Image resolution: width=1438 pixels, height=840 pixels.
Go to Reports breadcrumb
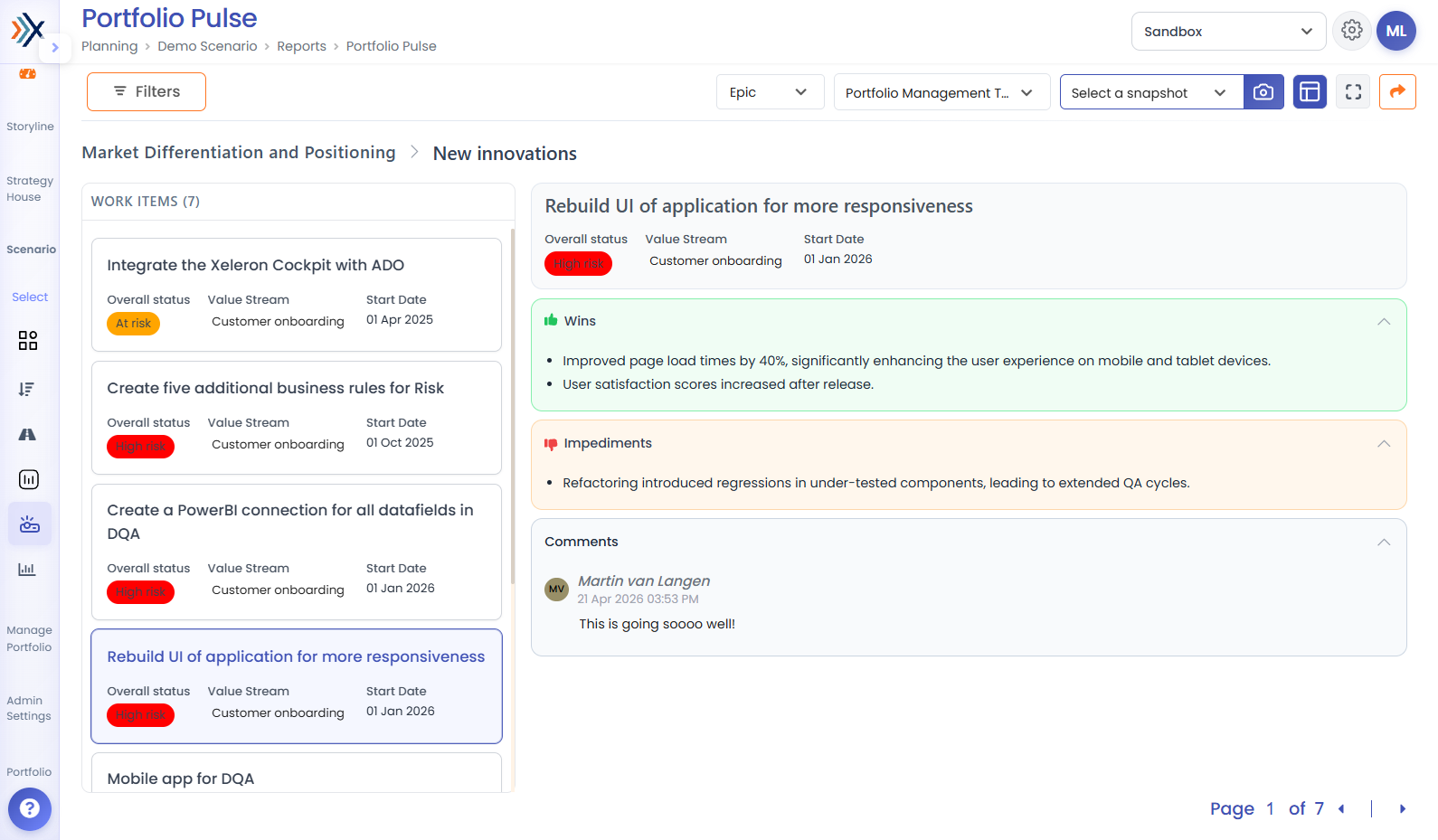tap(301, 46)
